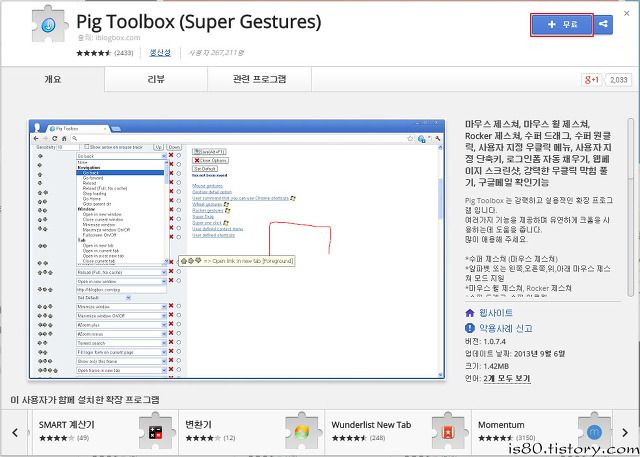
Task: Open the 생산성 category link
Action: click(x=160, y=53)
